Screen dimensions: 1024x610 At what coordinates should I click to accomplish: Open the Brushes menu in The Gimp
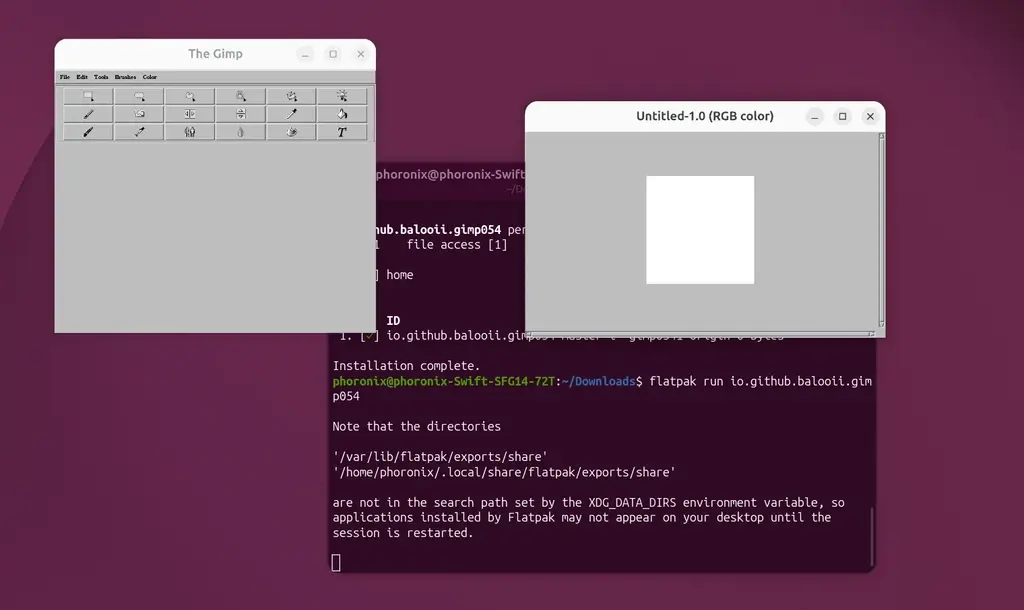pyautogui.click(x=125, y=77)
